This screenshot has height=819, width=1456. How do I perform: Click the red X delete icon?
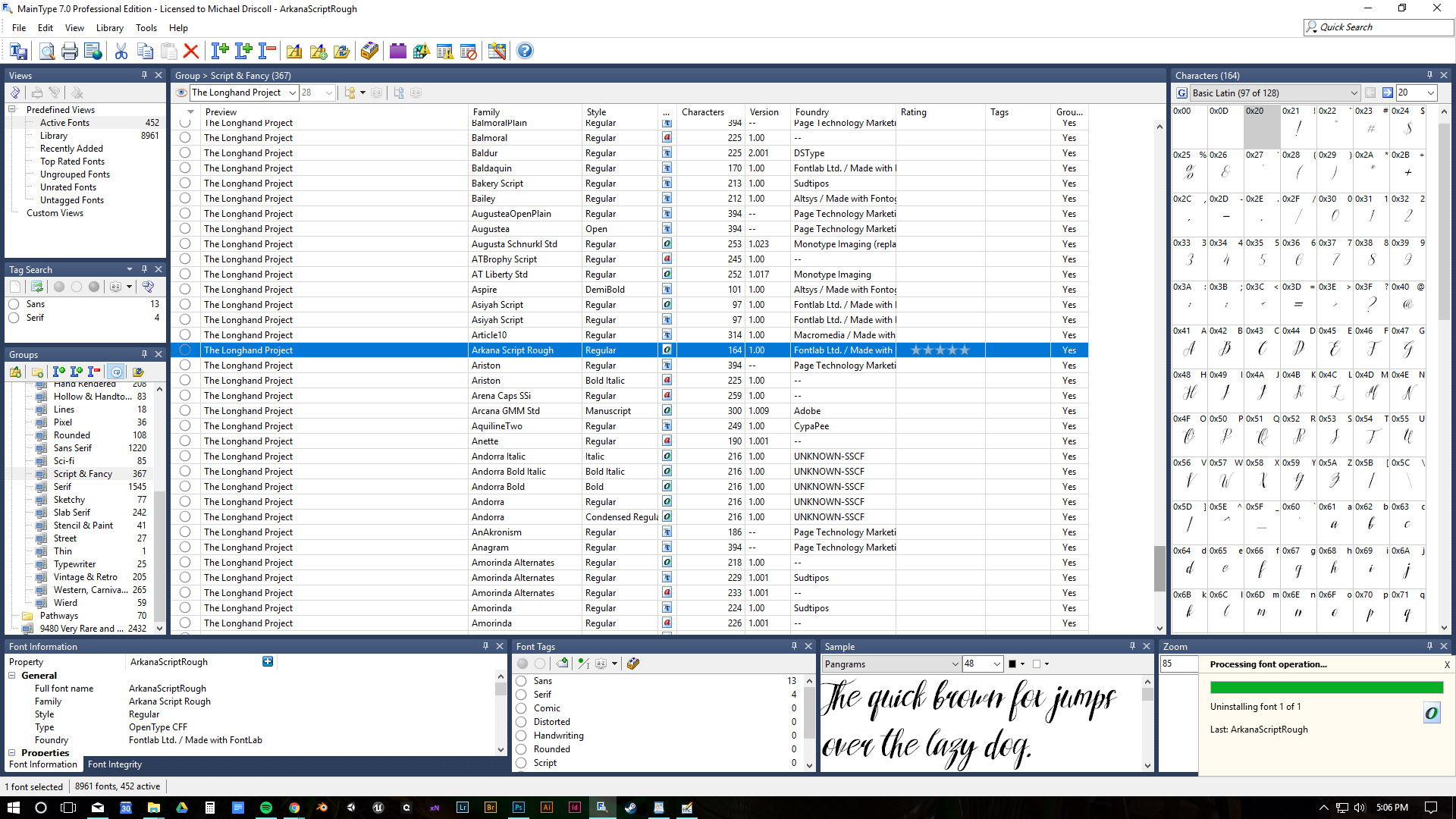tap(191, 51)
